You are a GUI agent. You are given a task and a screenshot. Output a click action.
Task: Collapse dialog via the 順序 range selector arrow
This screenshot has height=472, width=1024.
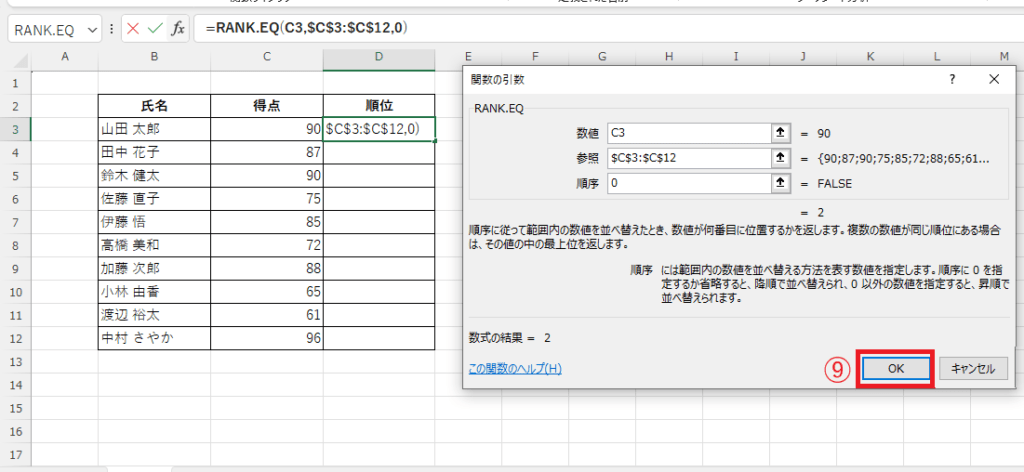click(779, 184)
